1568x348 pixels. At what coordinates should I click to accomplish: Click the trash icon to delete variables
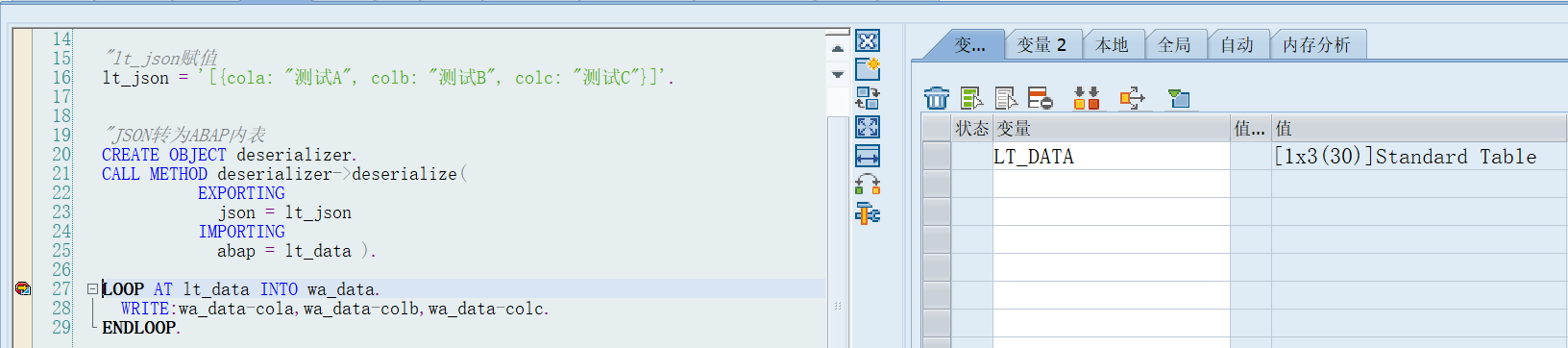[x=937, y=97]
